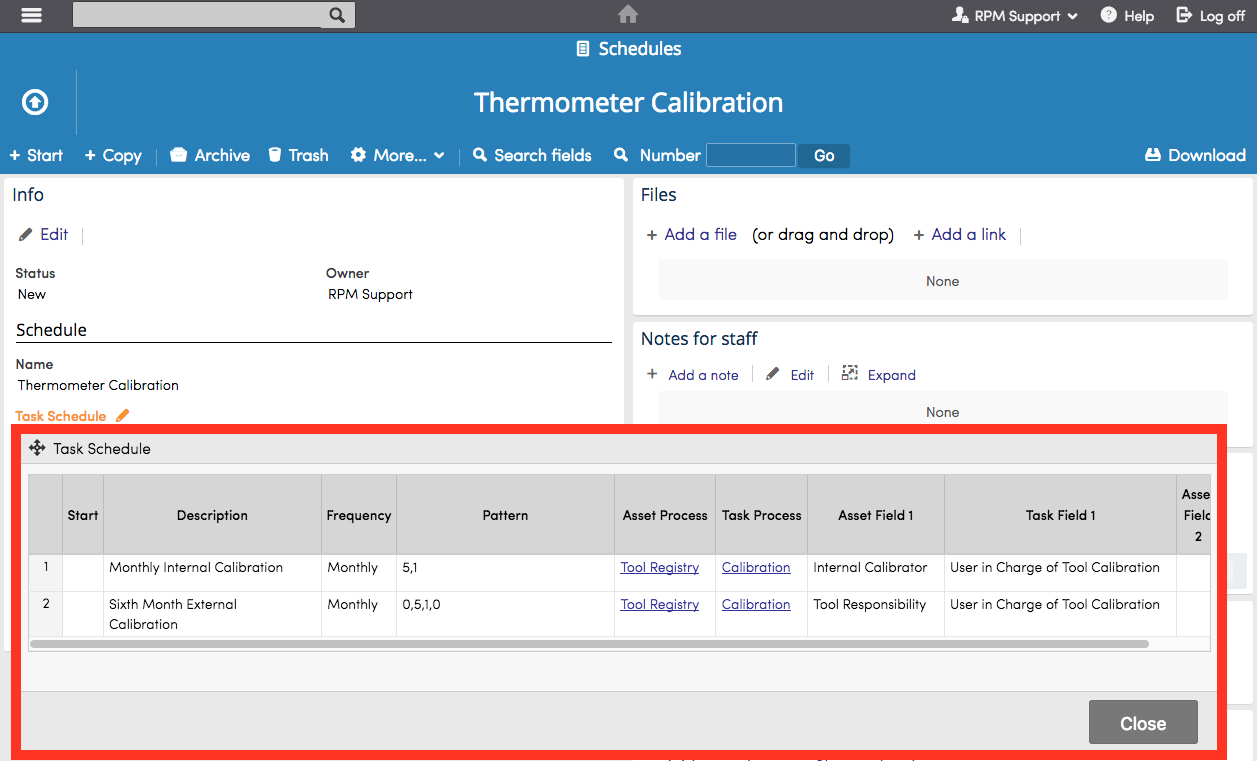The width and height of the screenshot is (1257, 761).
Task: Open Tool Registry link in row 1
Action: (x=659, y=567)
